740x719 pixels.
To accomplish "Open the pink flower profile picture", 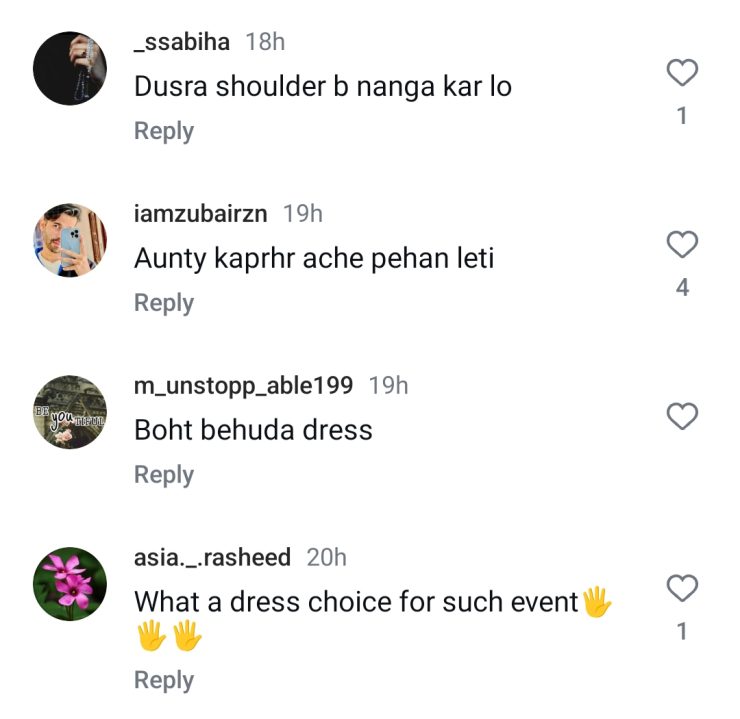I will [70, 584].
